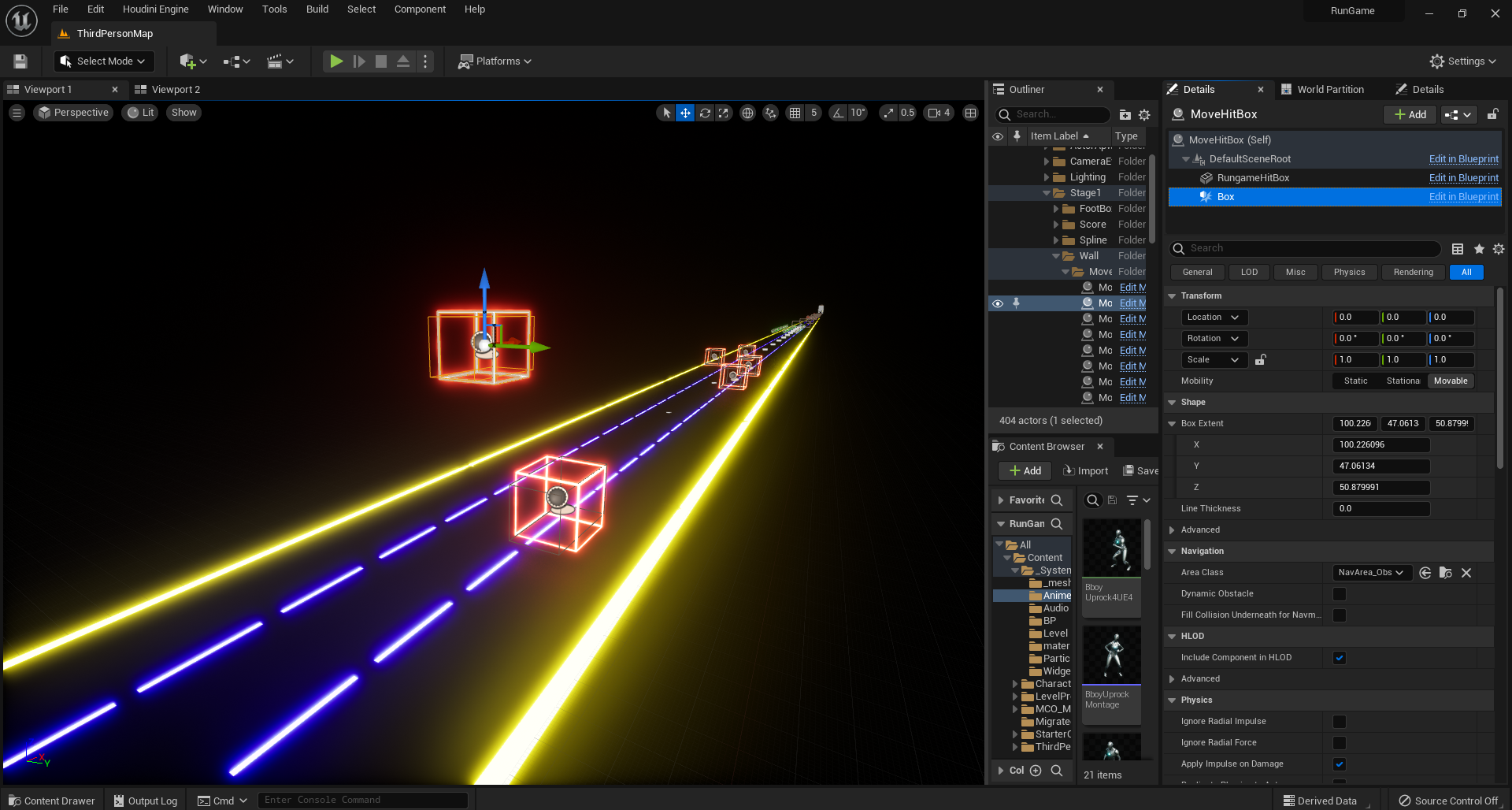The width and height of the screenshot is (1512, 810).
Task: Collapse the Stage1 folder in Outliner
Action: pyautogui.click(x=1047, y=193)
